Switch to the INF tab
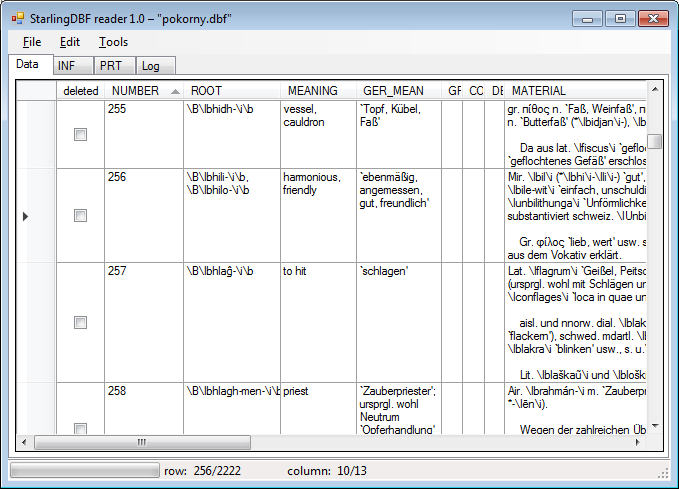 (73, 66)
